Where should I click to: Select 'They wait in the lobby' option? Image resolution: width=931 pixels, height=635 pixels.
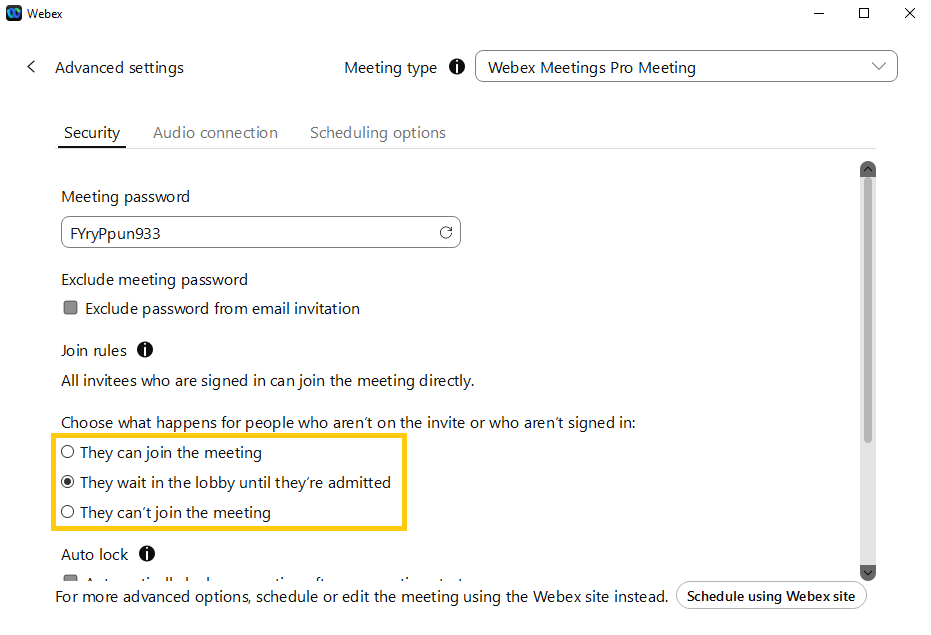tap(68, 482)
